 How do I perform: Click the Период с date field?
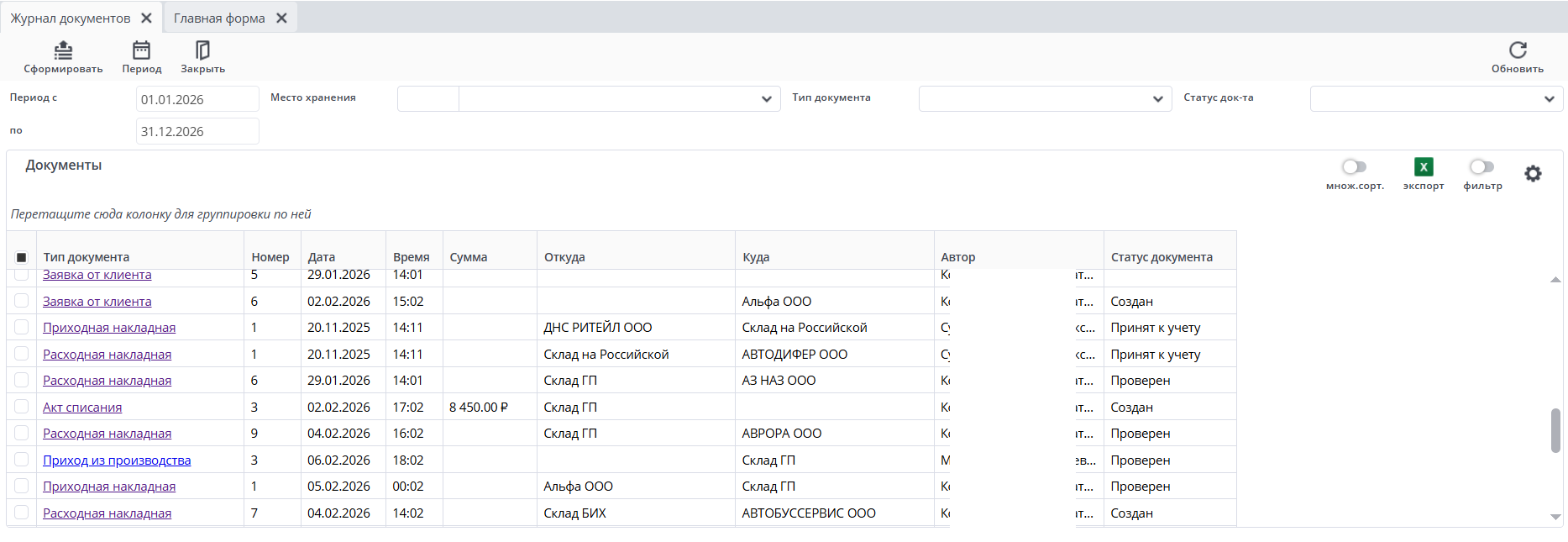[197, 99]
